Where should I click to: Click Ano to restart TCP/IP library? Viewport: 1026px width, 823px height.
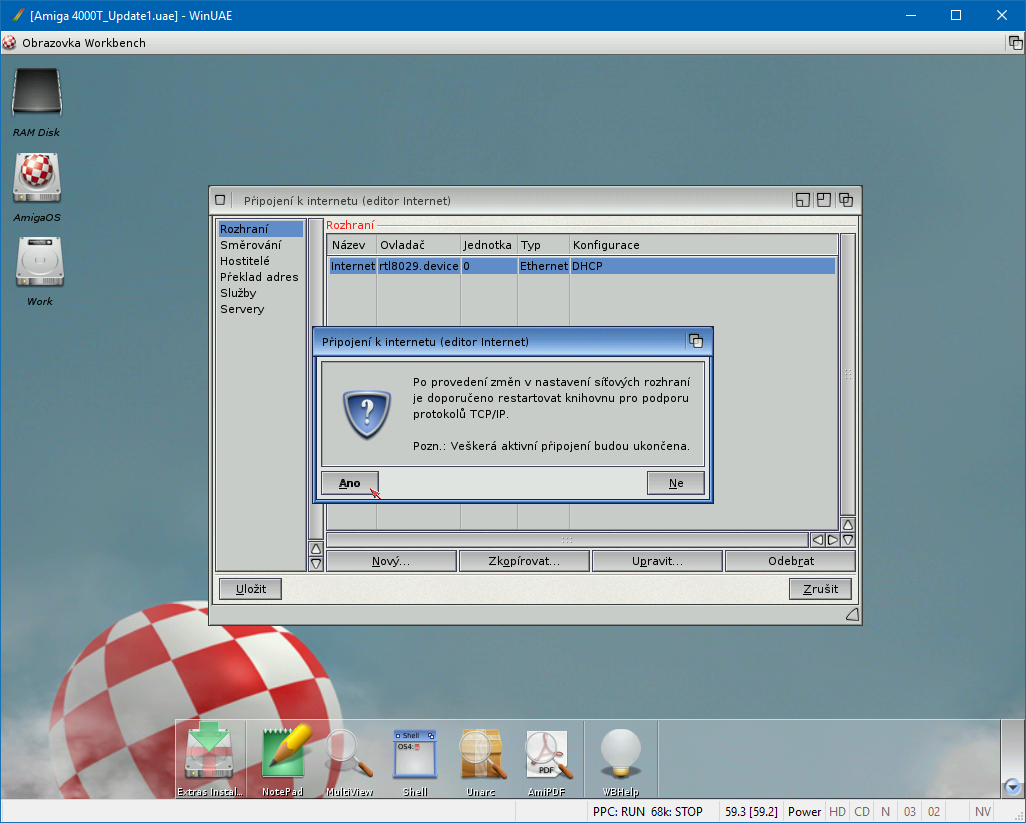pos(349,483)
